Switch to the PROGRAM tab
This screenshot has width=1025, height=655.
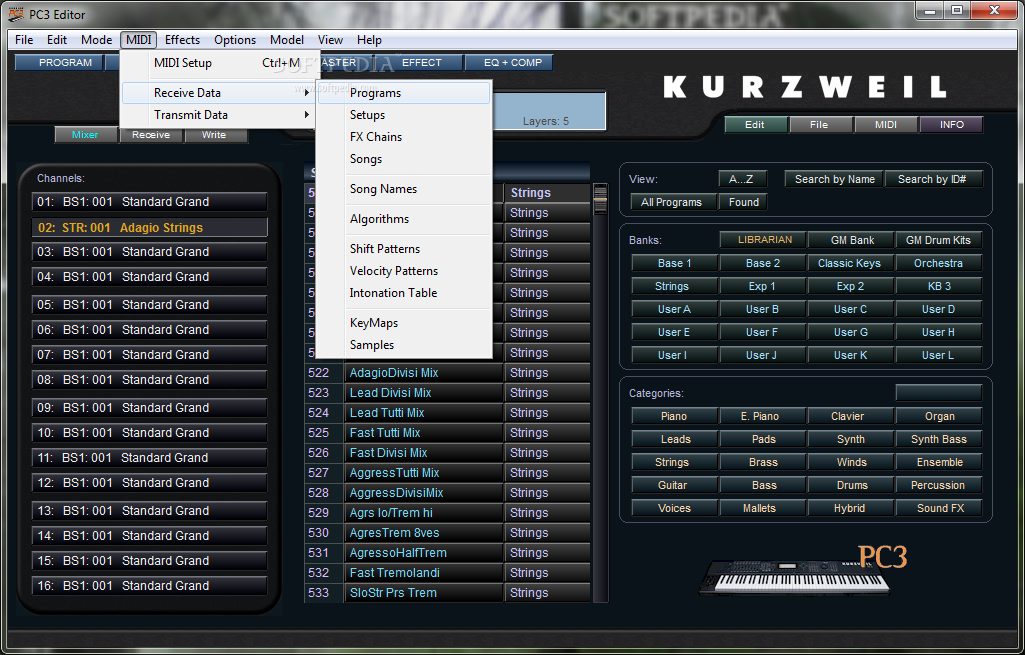(59, 63)
